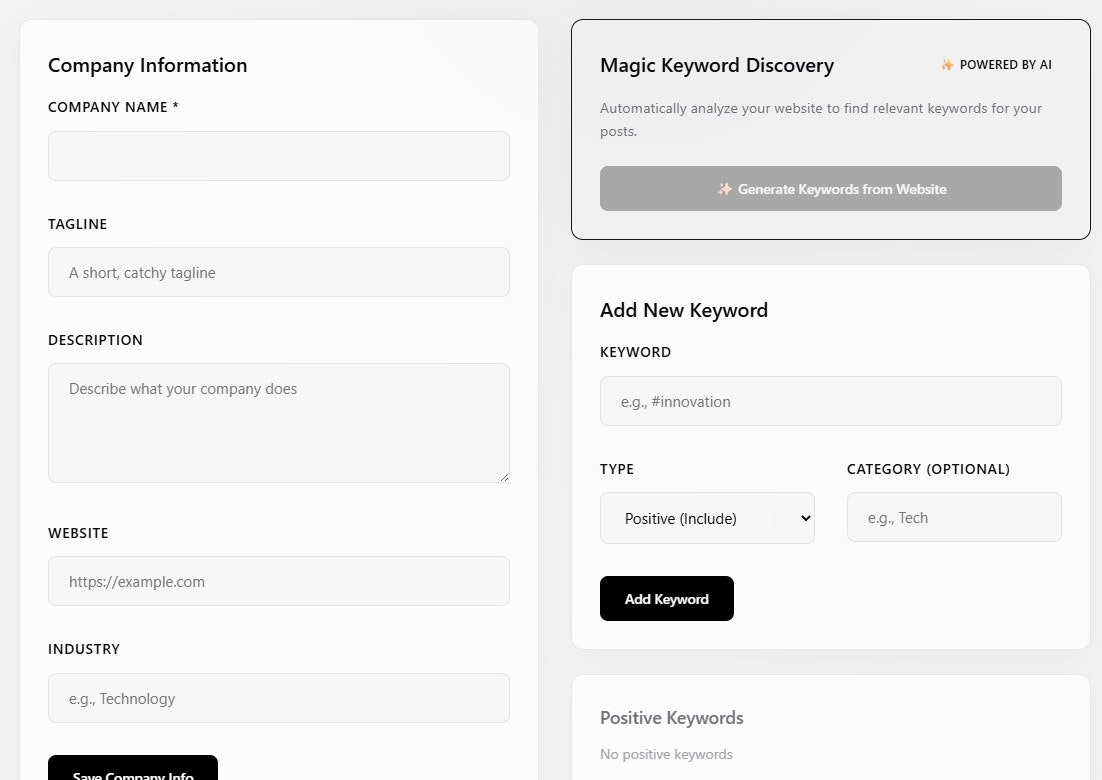Click the sparkle icon on the Generate Keywords button
The width and height of the screenshot is (1102, 780).
pyautogui.click(x=724, y=188)
